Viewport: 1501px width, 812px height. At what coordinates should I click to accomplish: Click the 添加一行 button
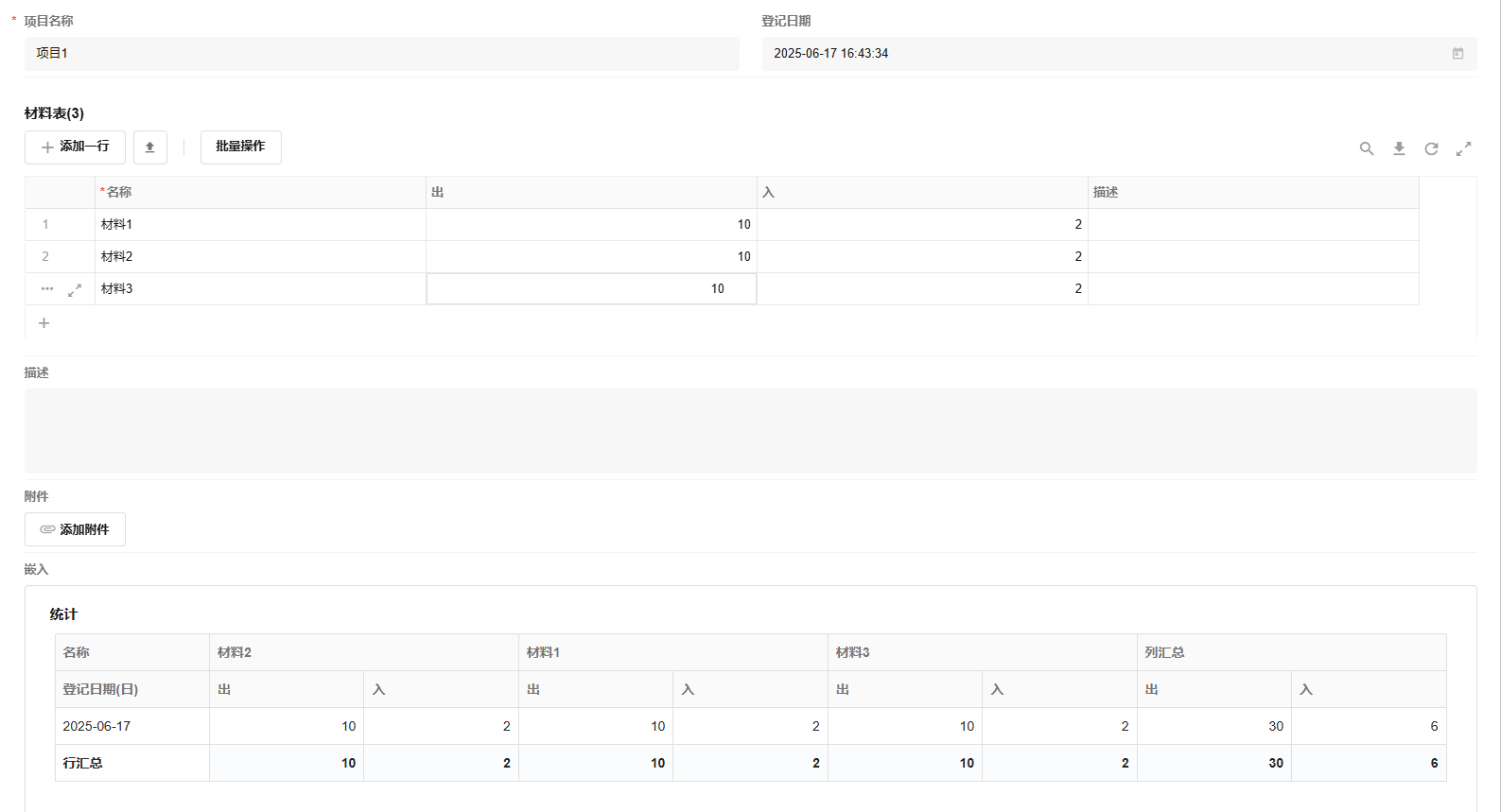(75, 147)
